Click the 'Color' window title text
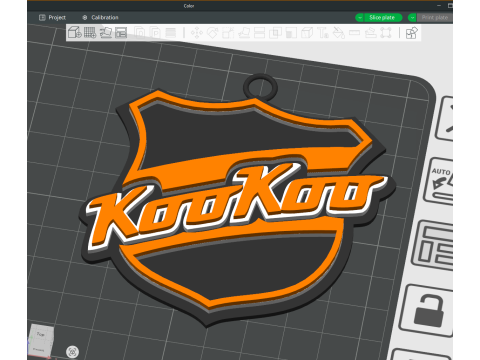Screen dimensions: 480x360 [x=189, y=6]
